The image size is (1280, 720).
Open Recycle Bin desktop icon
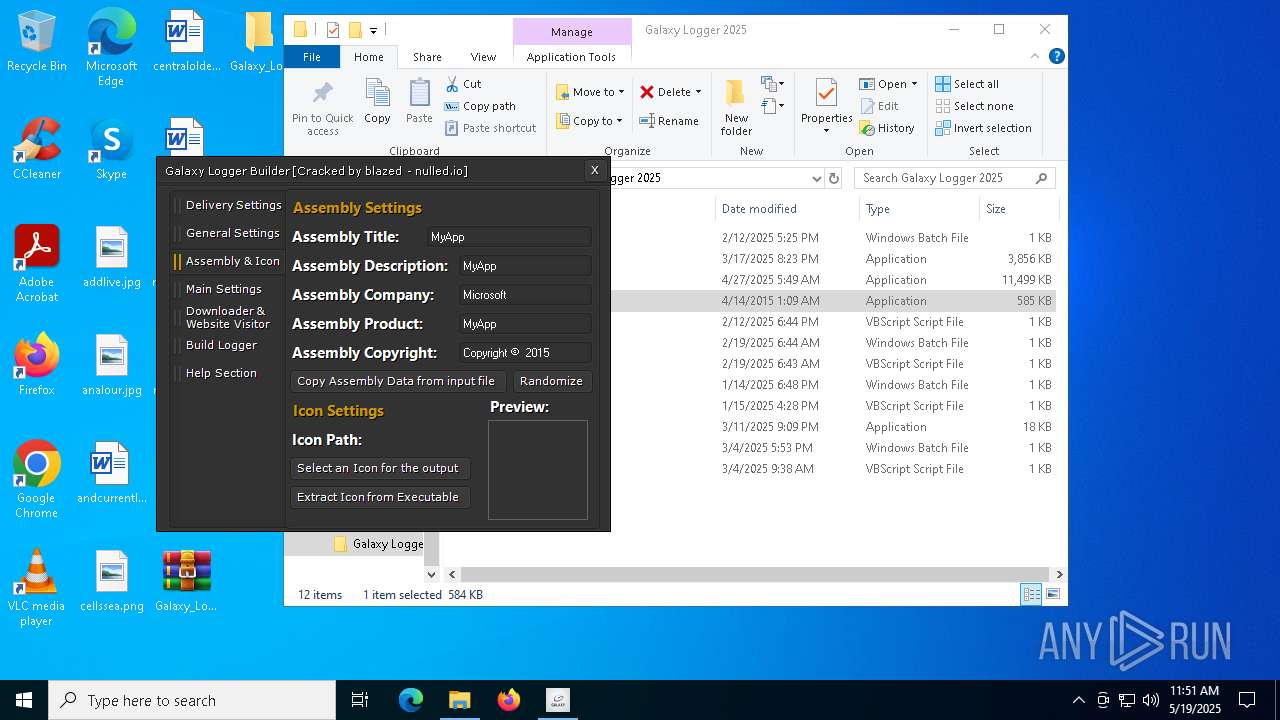(37, 42)
